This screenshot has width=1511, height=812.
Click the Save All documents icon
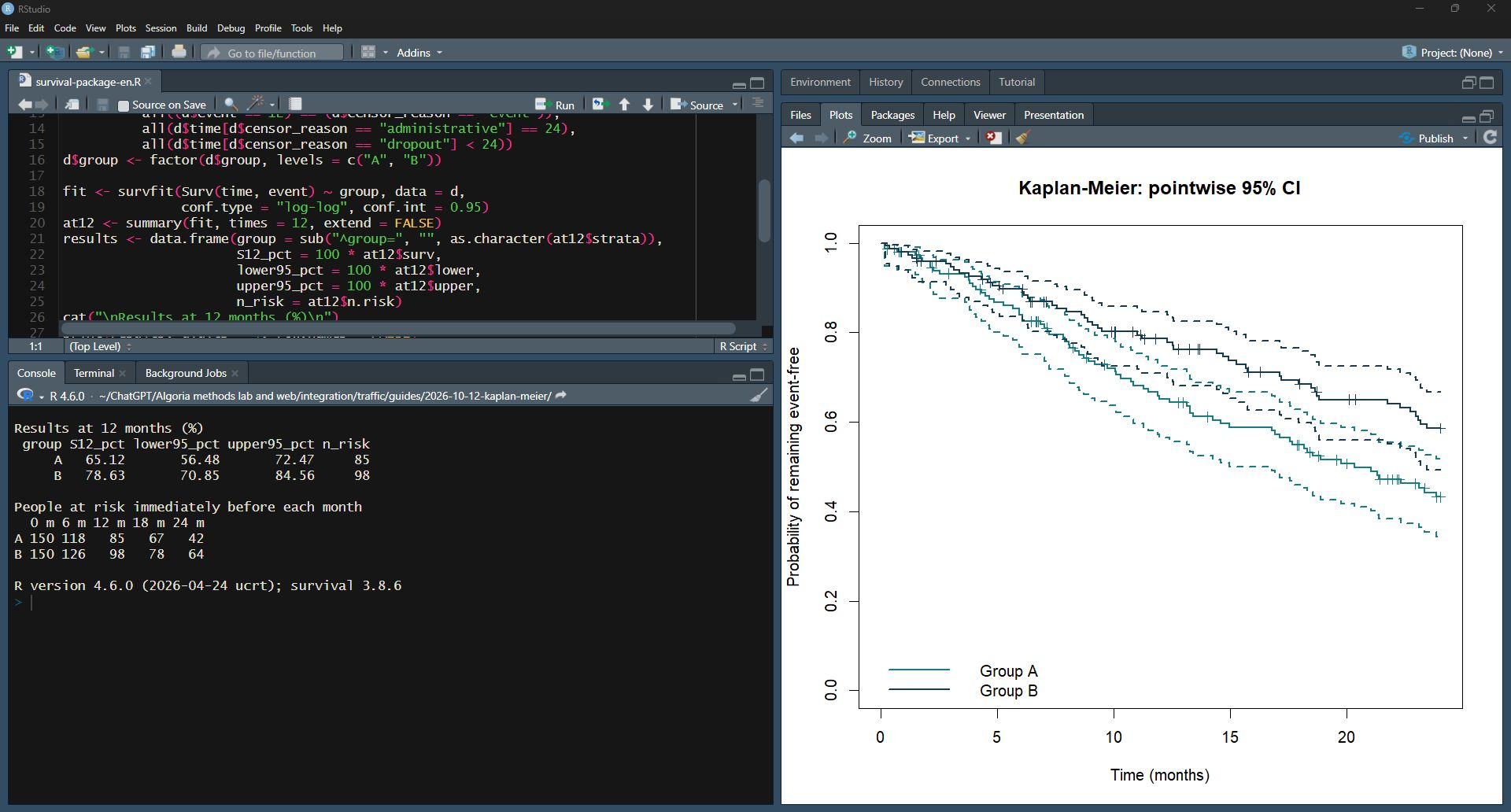[x=148, y=52]
